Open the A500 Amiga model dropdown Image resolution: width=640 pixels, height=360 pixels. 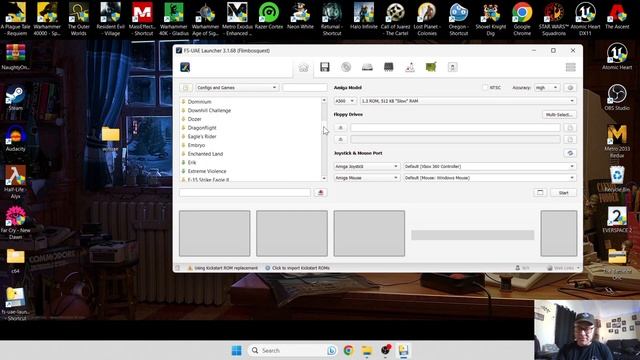point(345,101)
